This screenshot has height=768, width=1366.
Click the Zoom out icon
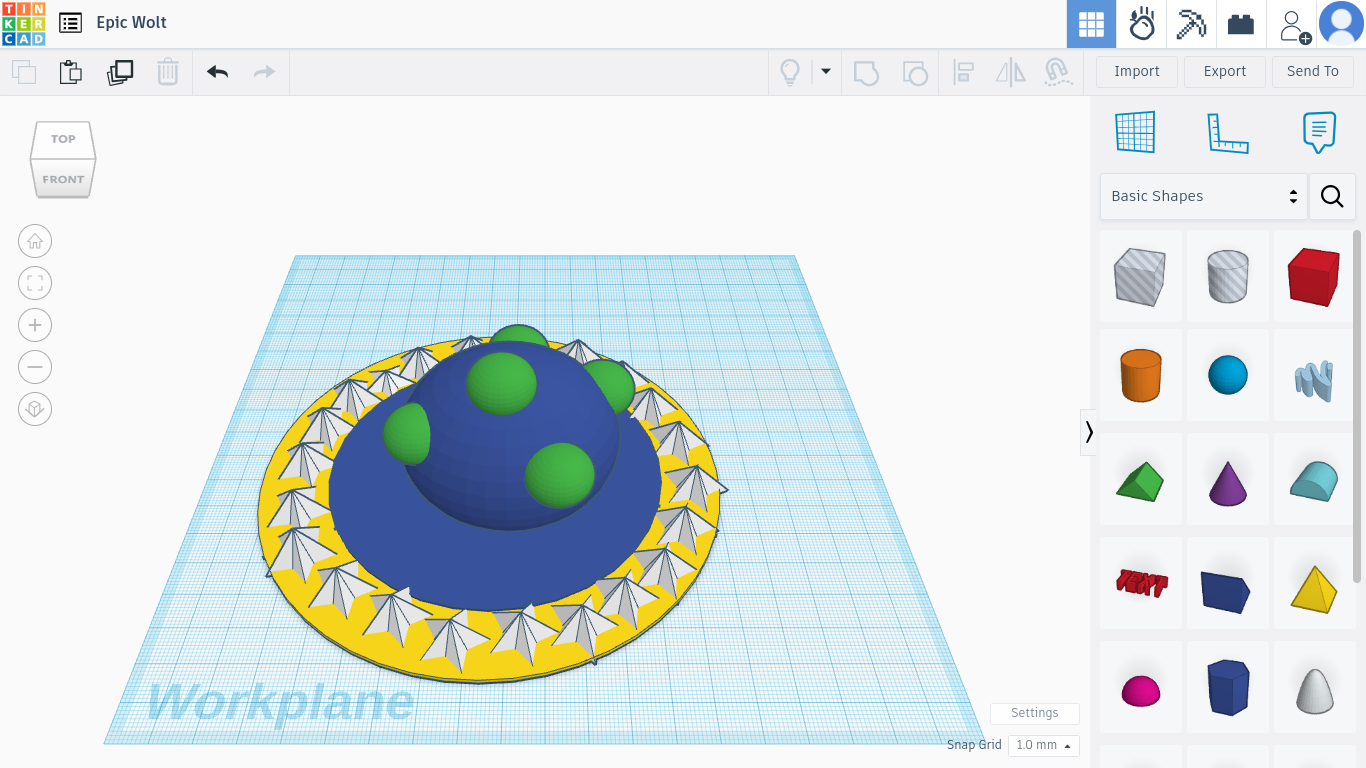click(x=35, y=367)
